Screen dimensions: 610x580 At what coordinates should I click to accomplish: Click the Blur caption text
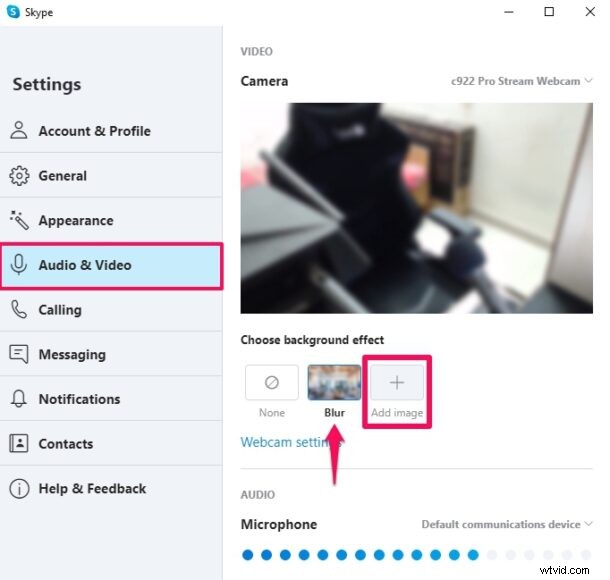coord(334,412)
